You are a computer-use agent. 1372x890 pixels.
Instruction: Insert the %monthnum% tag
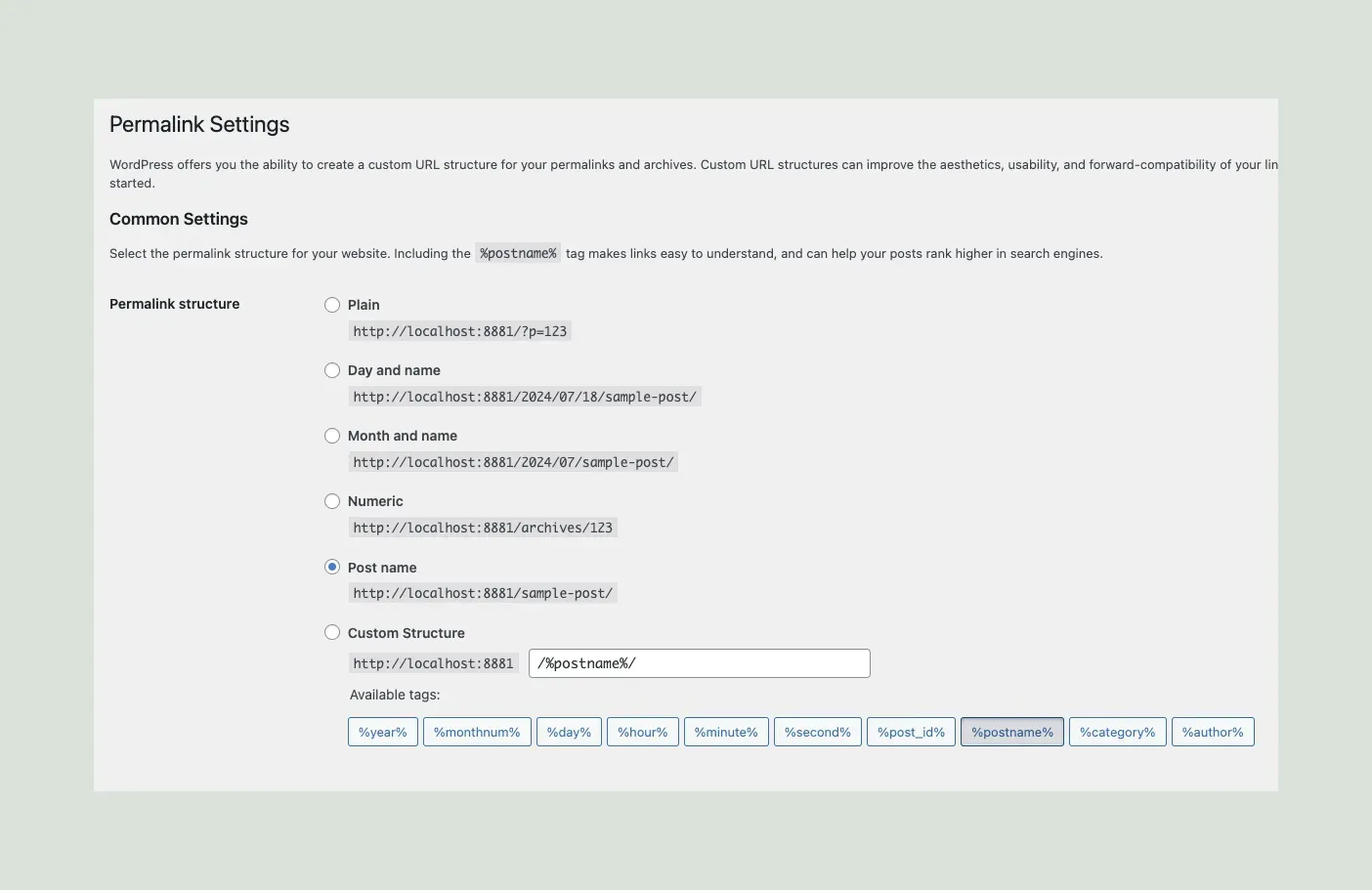tap(477, 732)
